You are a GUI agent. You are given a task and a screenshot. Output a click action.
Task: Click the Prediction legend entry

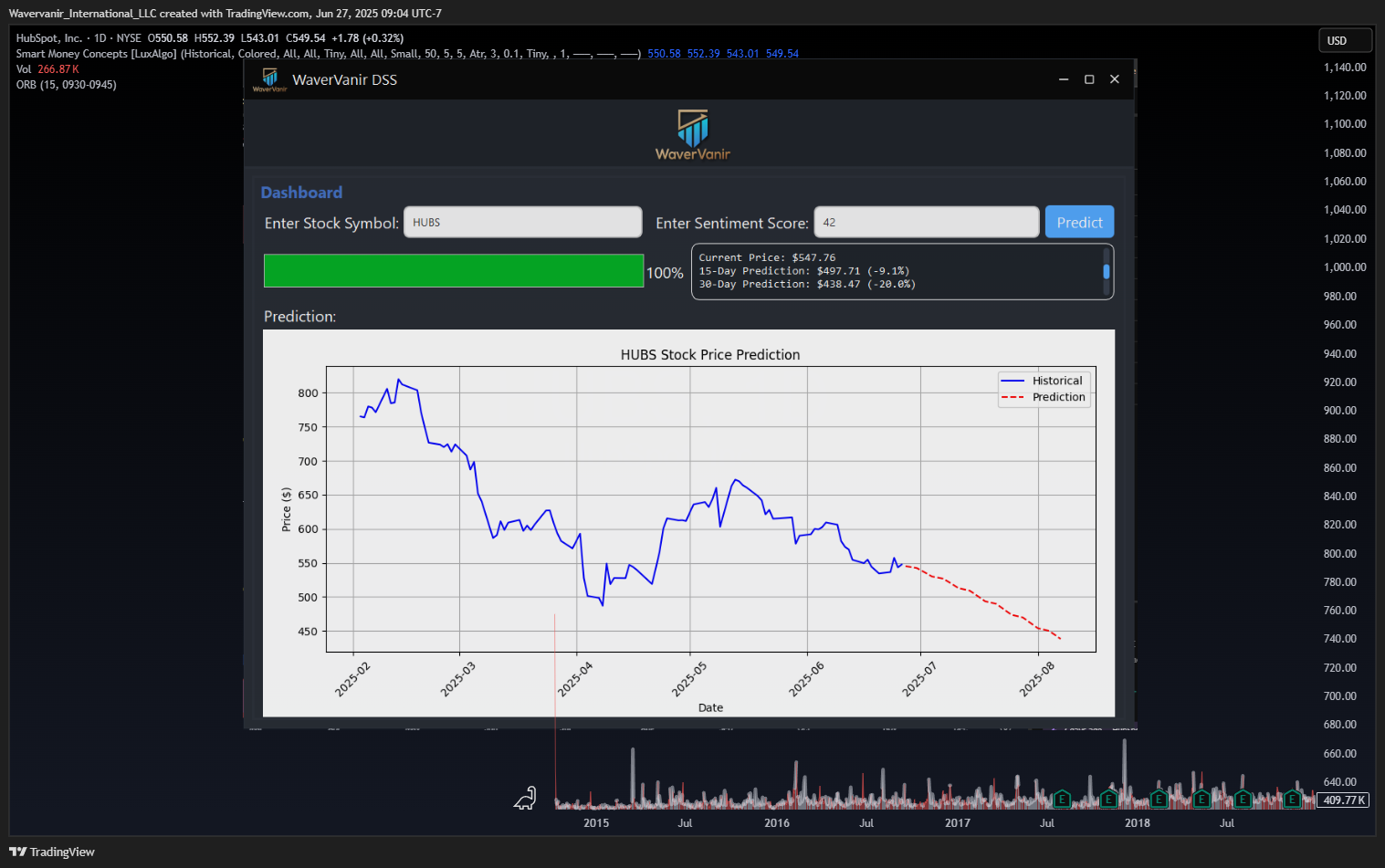1043,397
